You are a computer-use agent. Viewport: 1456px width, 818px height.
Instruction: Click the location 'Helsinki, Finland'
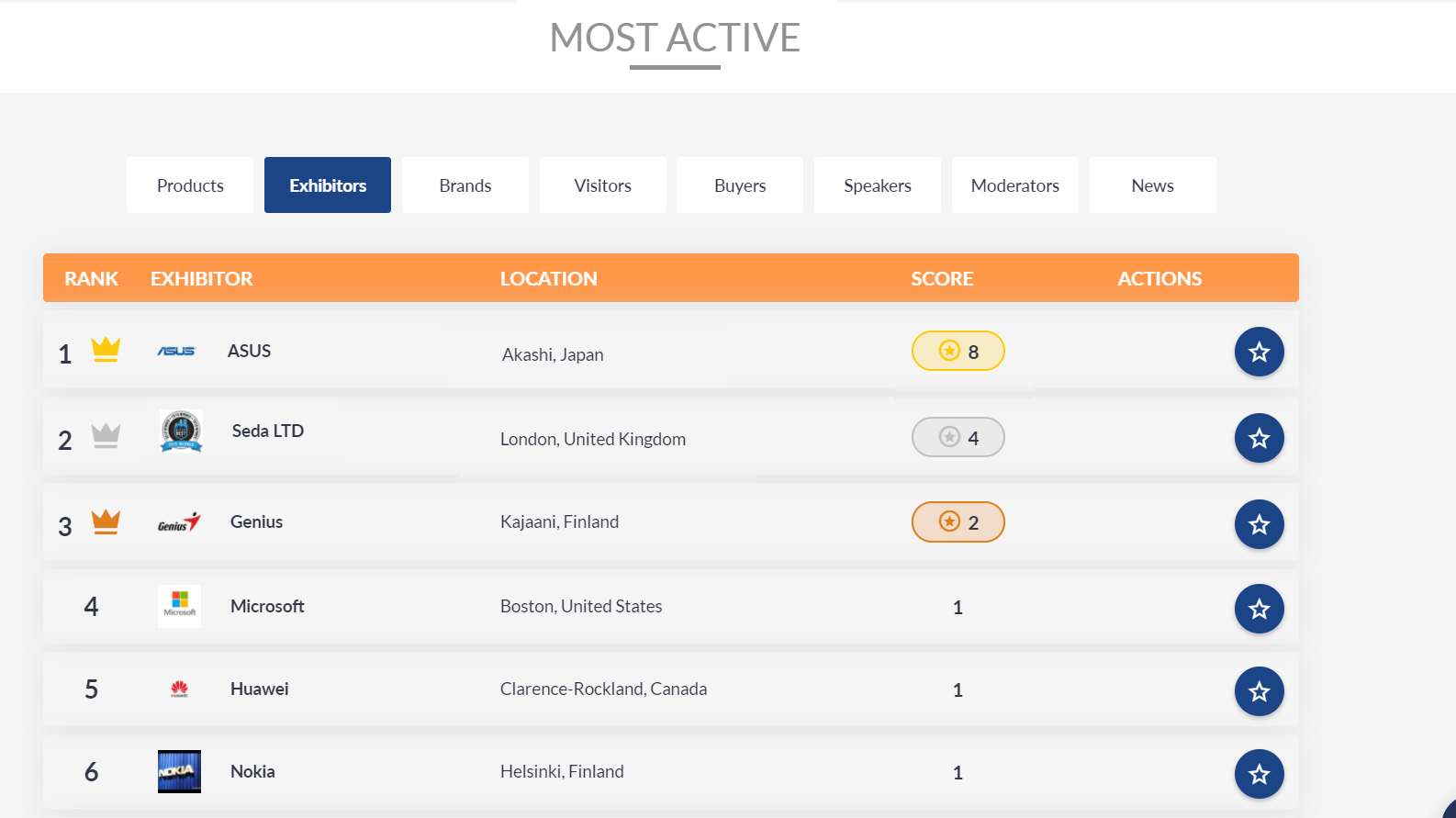[562, 771]
